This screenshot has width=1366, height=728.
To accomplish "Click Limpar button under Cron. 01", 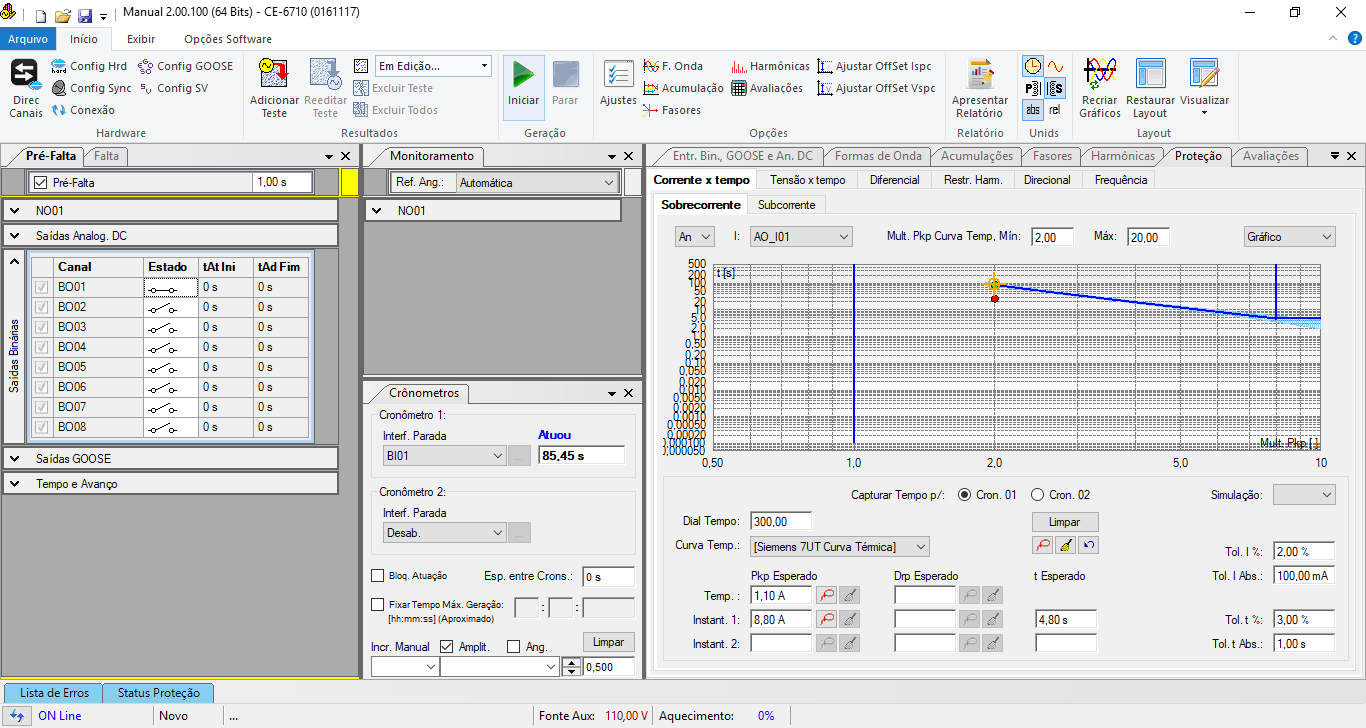I will (1064, 522).
